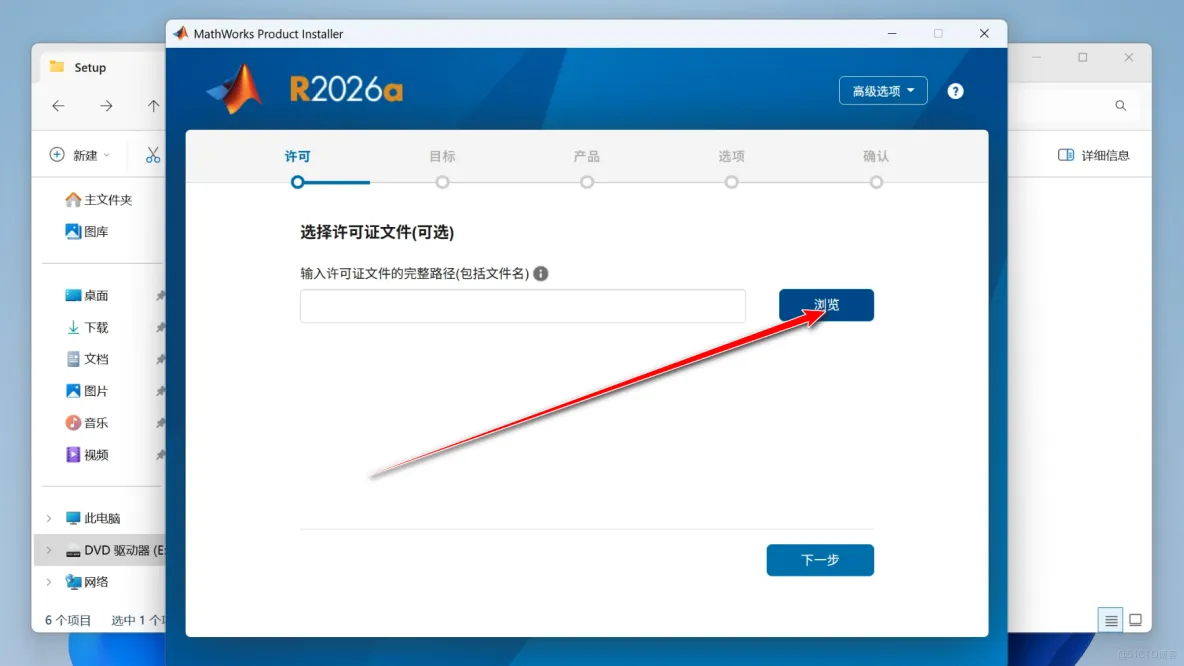1184x666 pixels.
Task: Open 视频 in Explorer sidebar
Action: [x=87, y=455]
